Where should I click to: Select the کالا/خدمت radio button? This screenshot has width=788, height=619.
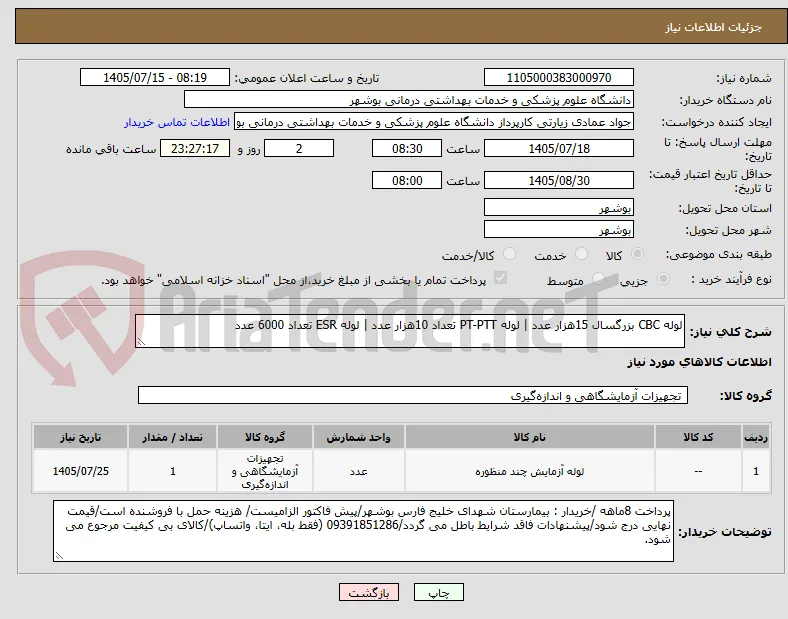tap(510, 254)
